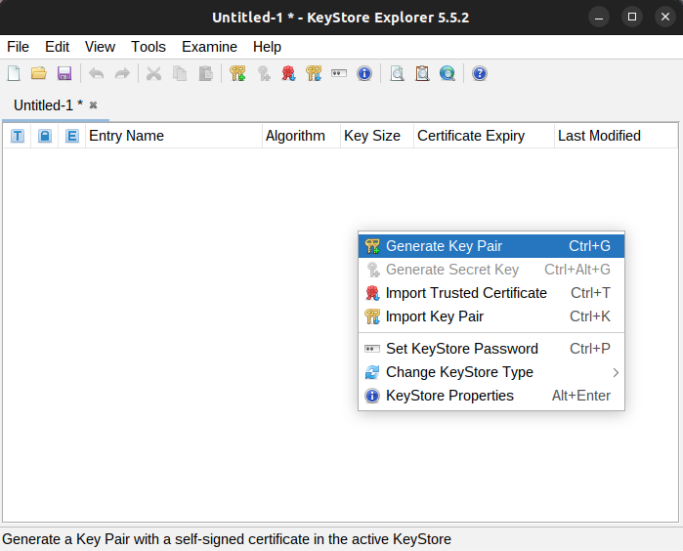Click the Redo arrow in the toolbar

tap(122, 73)
